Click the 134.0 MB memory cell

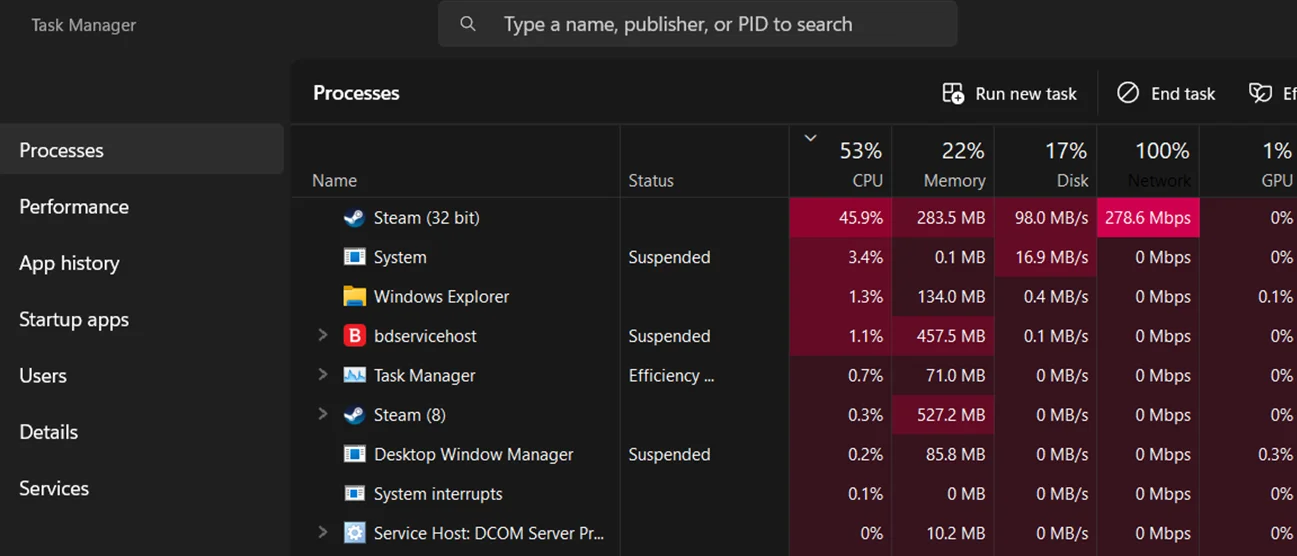coord(943,297)
